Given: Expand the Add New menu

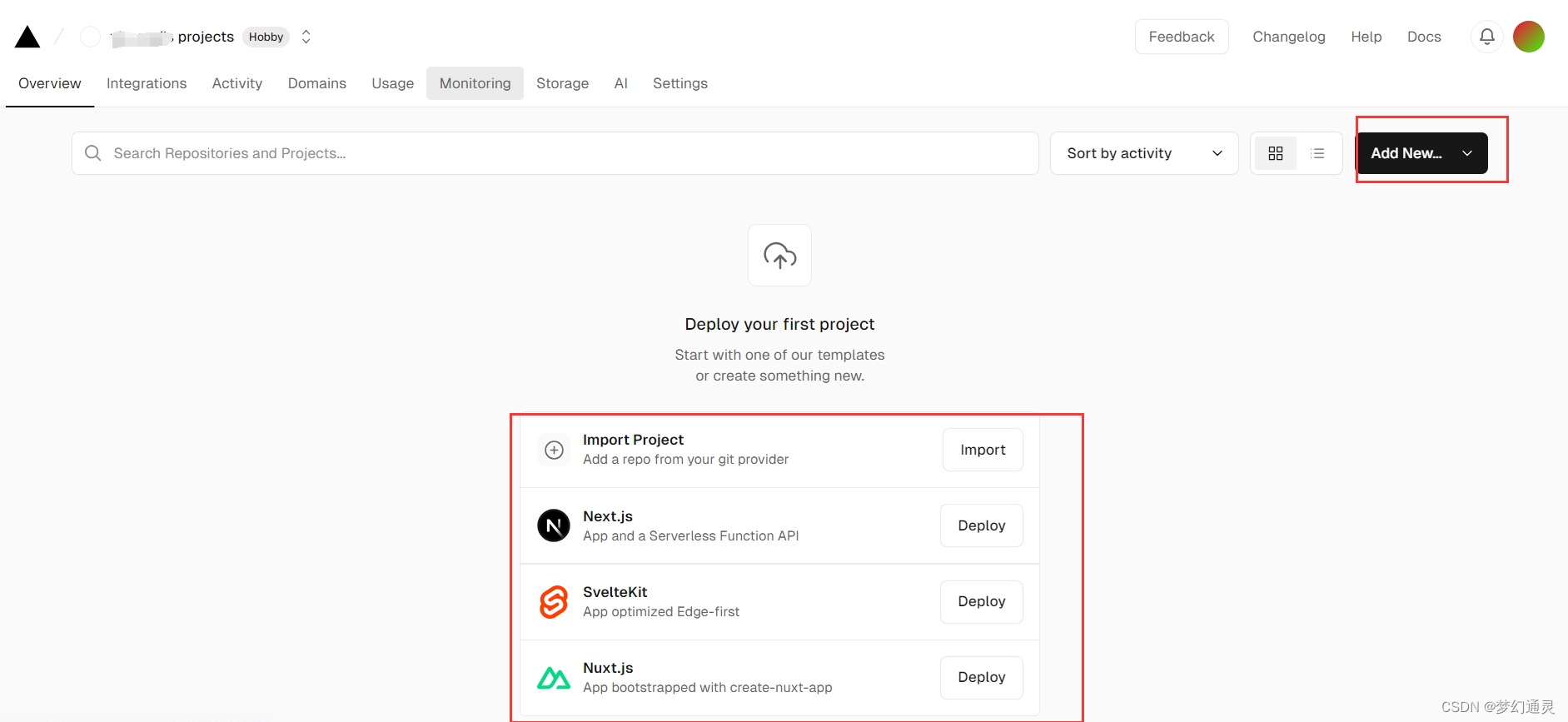Looking at the screenshot, I should (1422, 153).
